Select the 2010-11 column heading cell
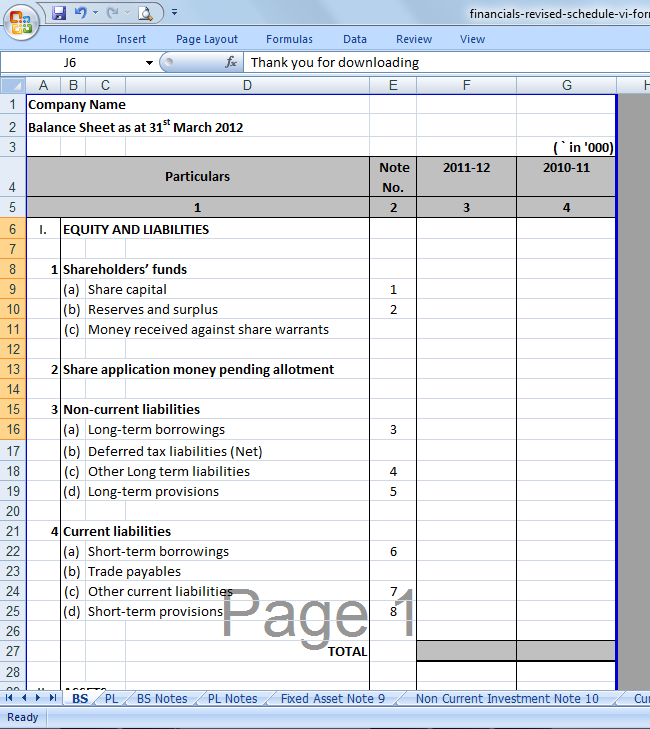This screenshot has width=650, height=729. [x=566, y=177]
